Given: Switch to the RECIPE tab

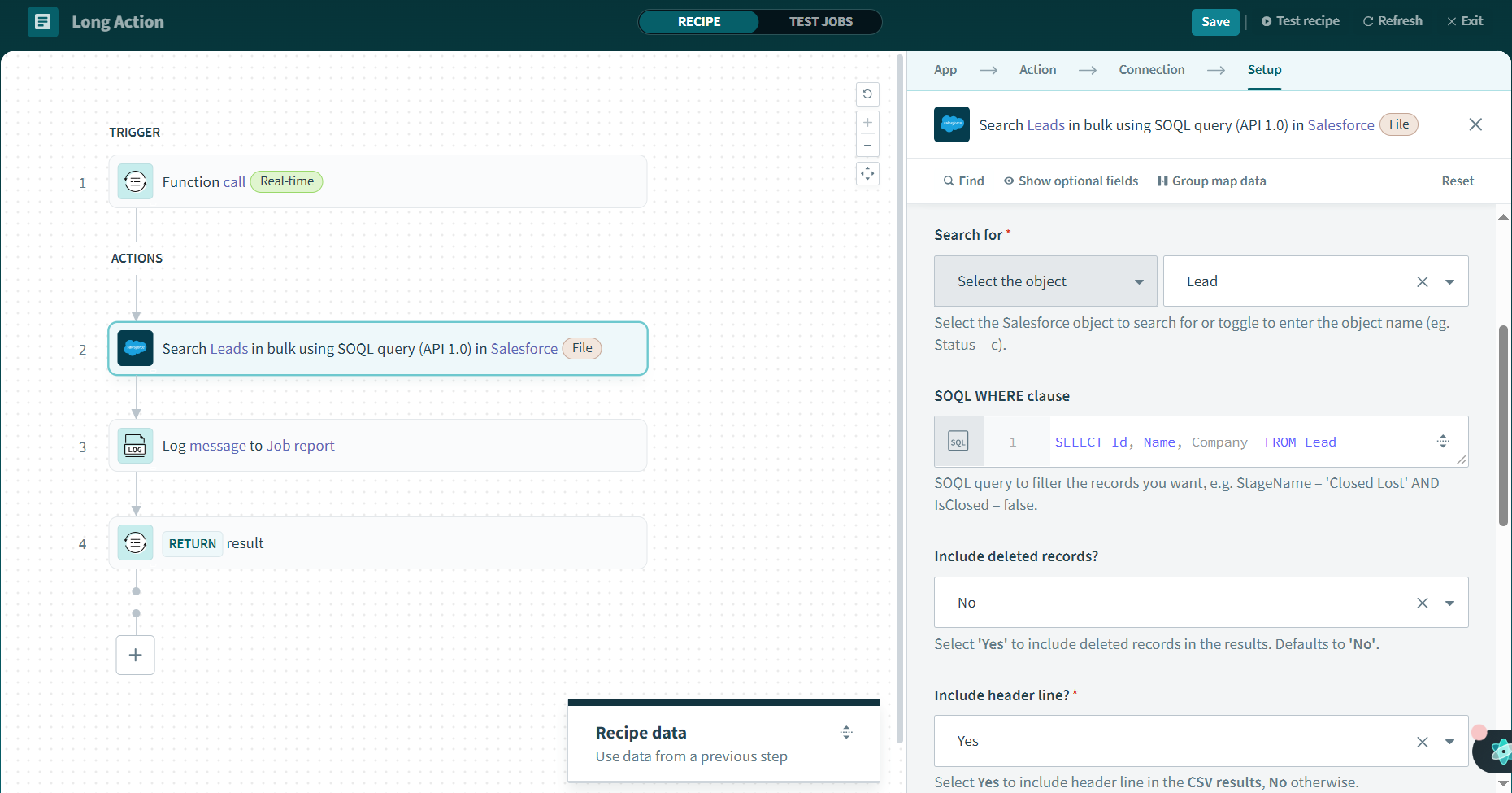Looking at the screenshot, I should point(699,22).
